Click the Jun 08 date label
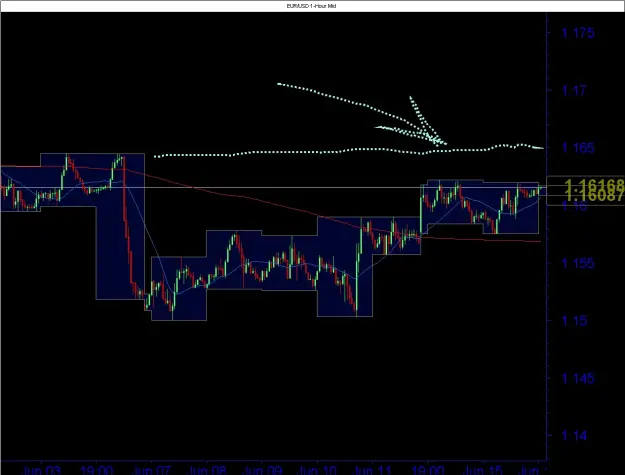The height and width of the screenshot is (475, 625). (x=207, y=470)
